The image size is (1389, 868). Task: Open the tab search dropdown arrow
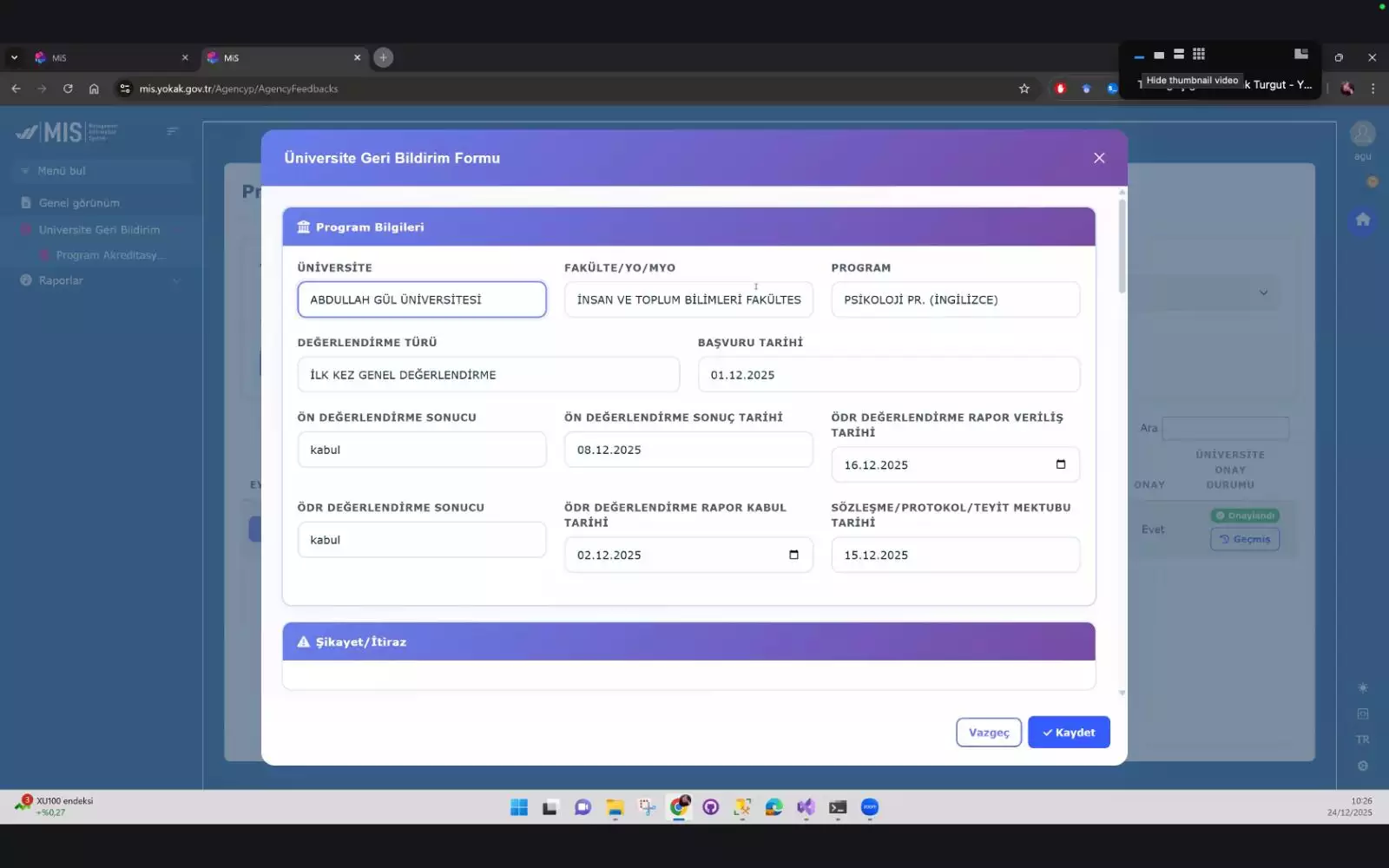(14, 57)
